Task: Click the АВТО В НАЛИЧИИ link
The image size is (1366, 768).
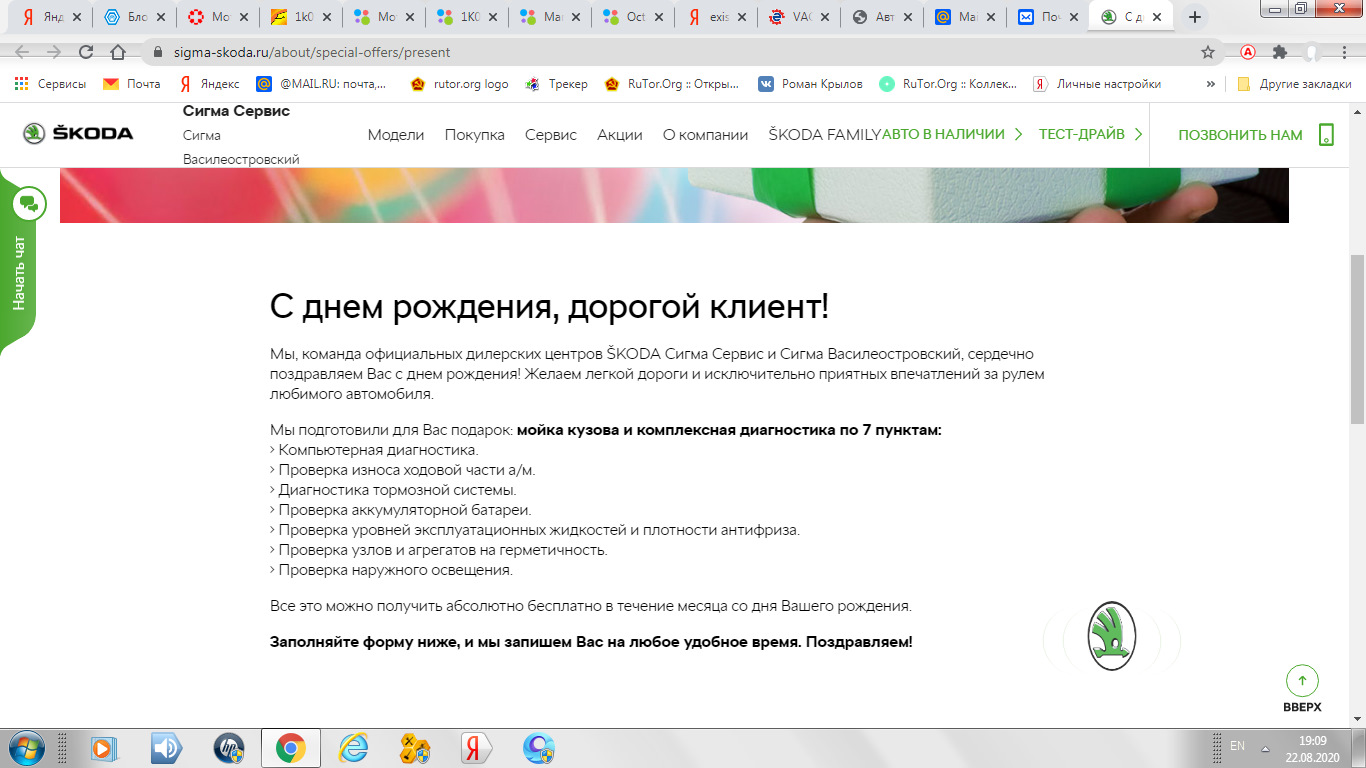Action: click(x=952, y=134)
